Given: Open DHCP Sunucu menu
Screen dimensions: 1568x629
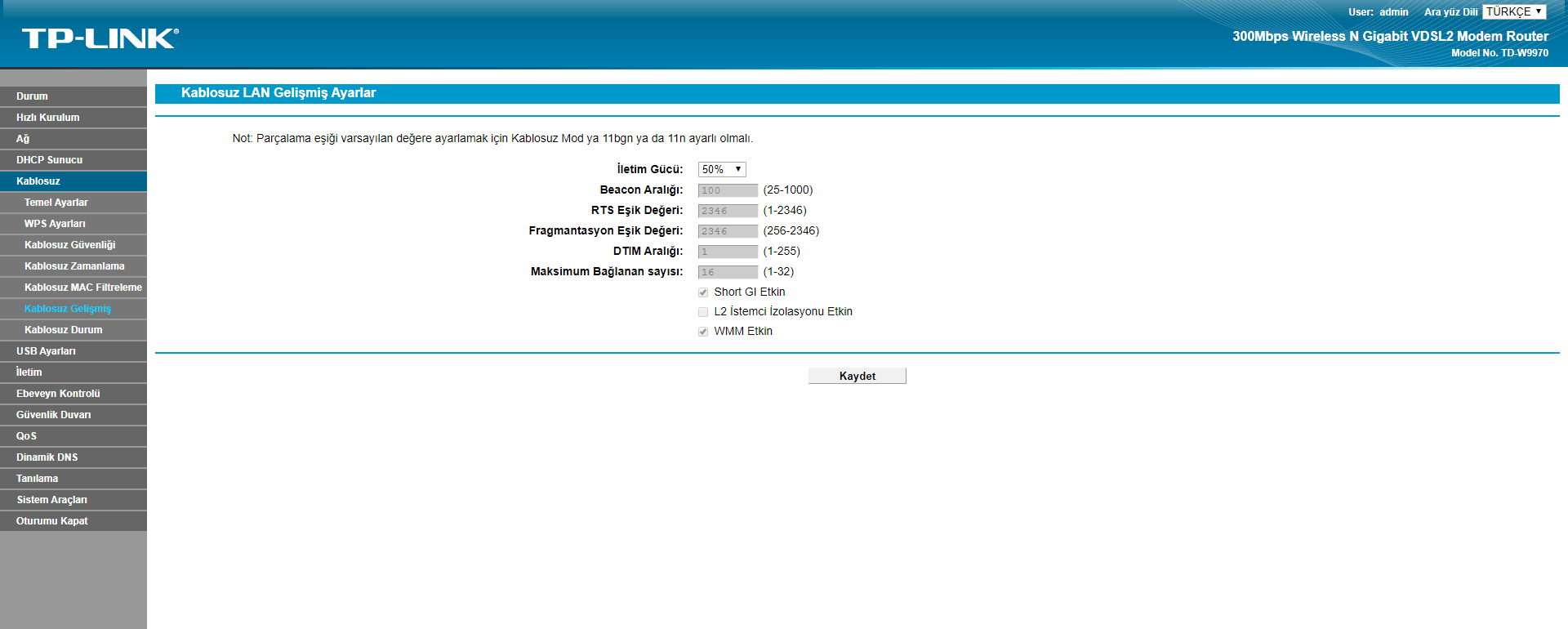Looking at the screenshot, I should (x=73, y=160).
